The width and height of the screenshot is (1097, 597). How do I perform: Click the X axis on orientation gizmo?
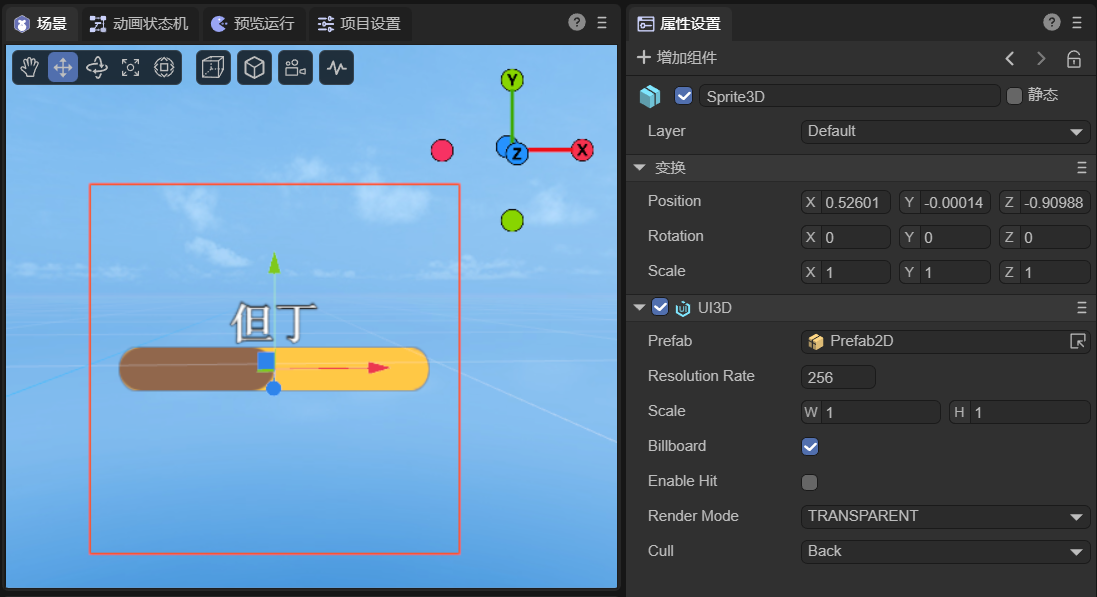[582, 150]
